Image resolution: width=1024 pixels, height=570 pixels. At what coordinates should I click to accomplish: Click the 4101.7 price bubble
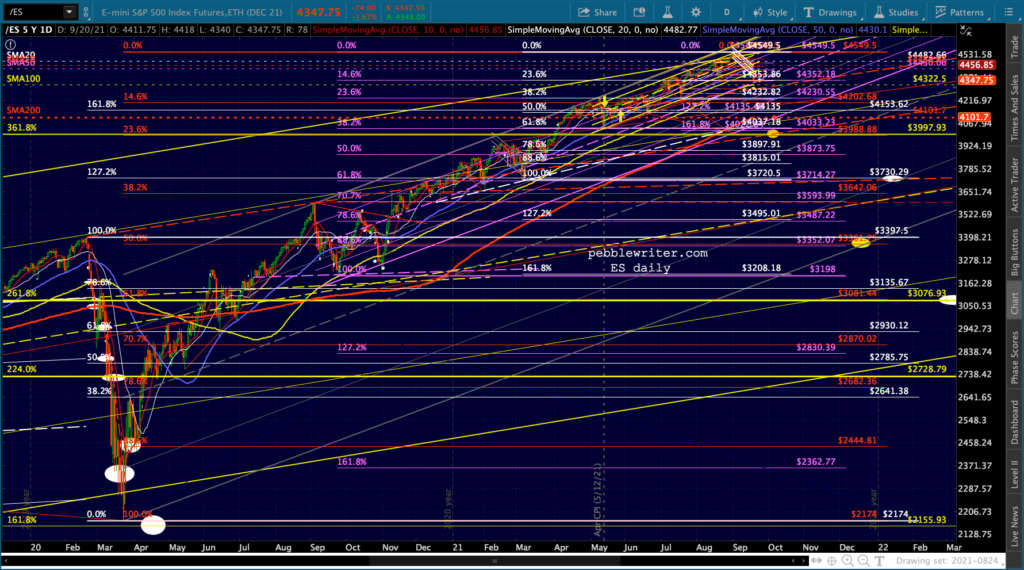click(974, 118)
